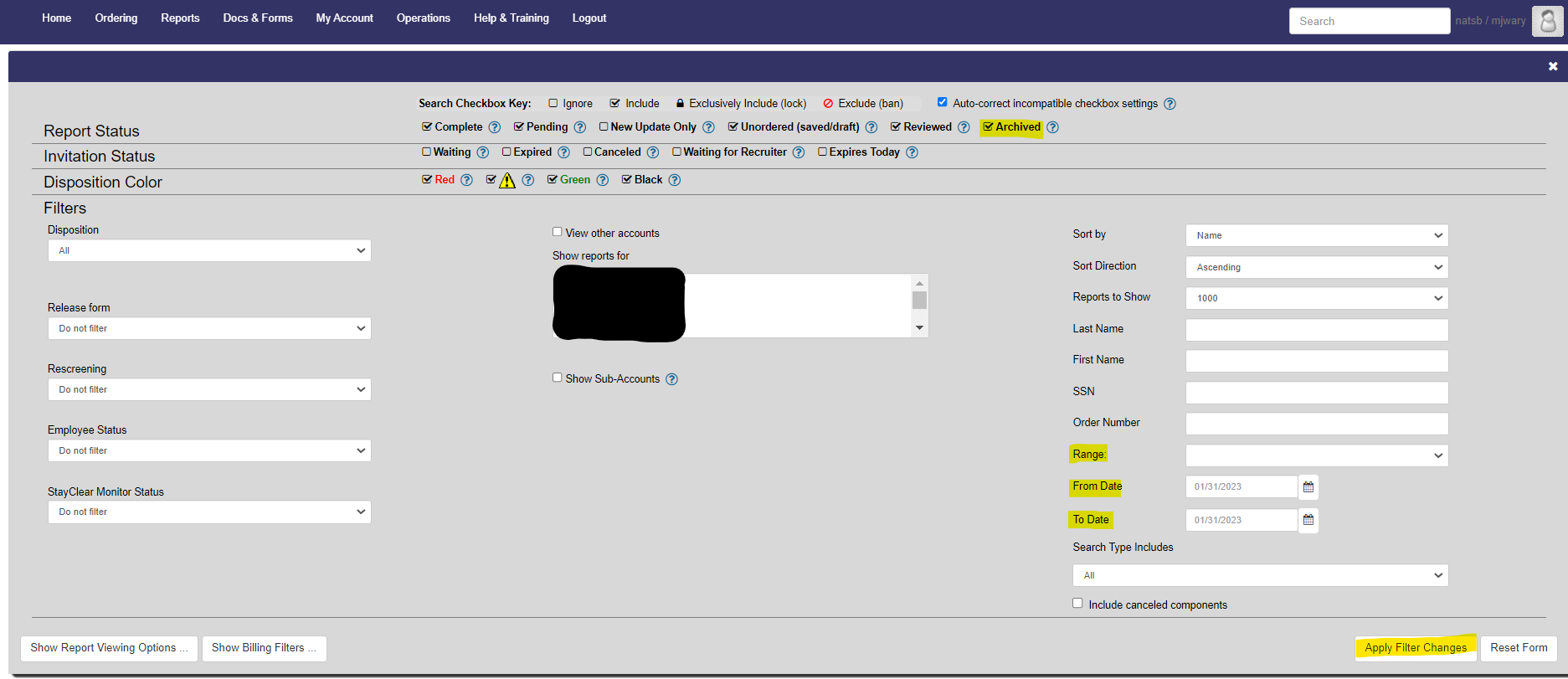Toggle the Black disposition color checkbox
This screenshot has height=679, width=1568.
[x=627, y=179]
